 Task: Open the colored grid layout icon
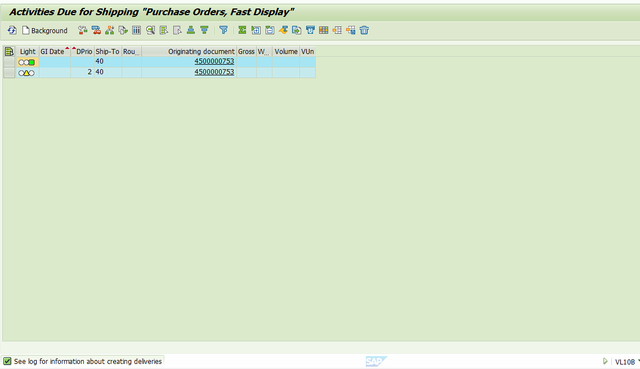point(324,30)
